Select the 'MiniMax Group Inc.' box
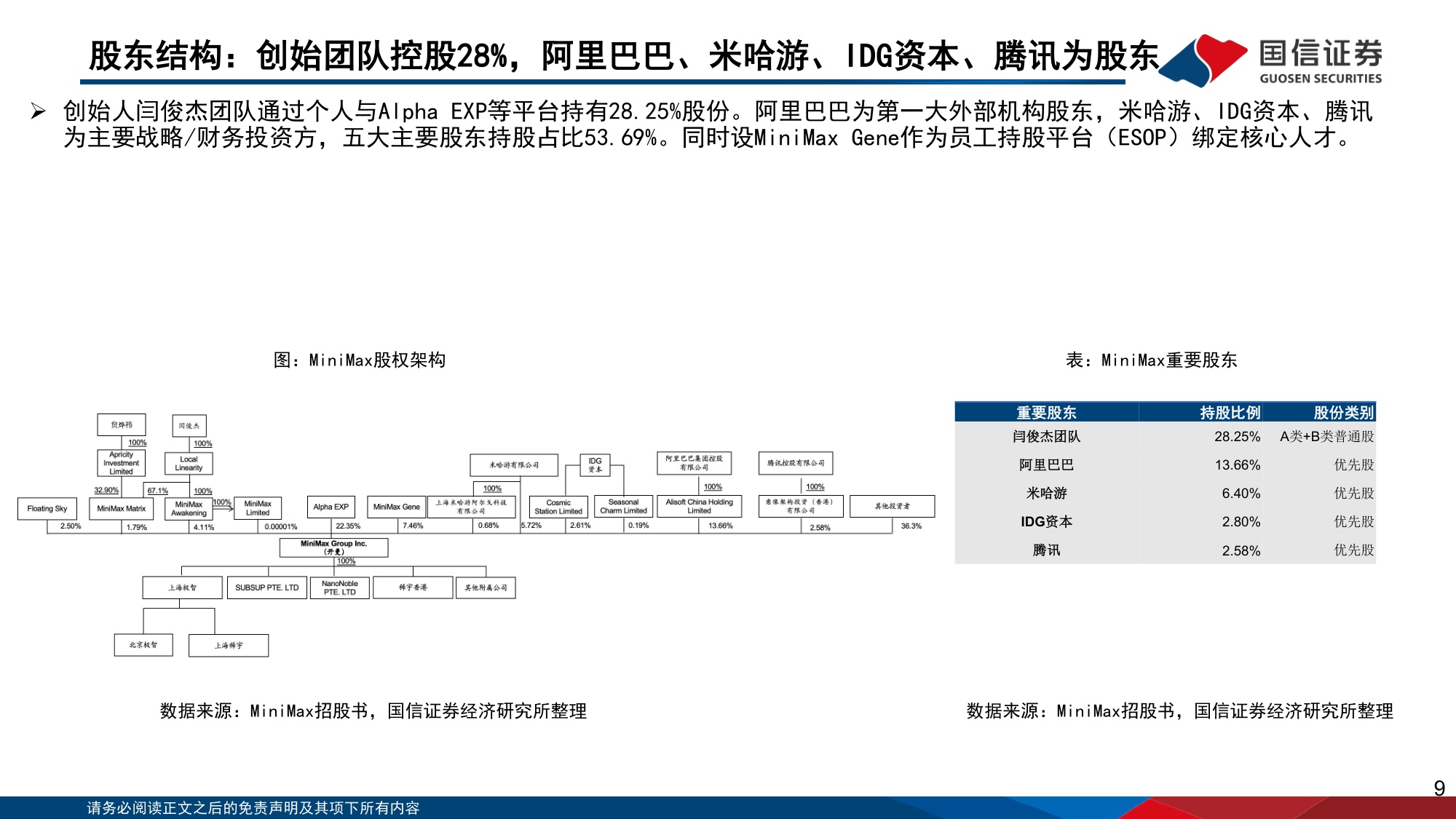Screen dimensions: 1456x819 [x=334, y=547]
